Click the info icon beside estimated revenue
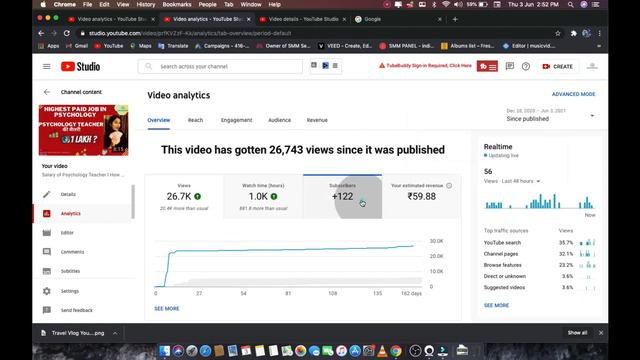The width and height of the screenshot is (640, 360). click(449, 186)
